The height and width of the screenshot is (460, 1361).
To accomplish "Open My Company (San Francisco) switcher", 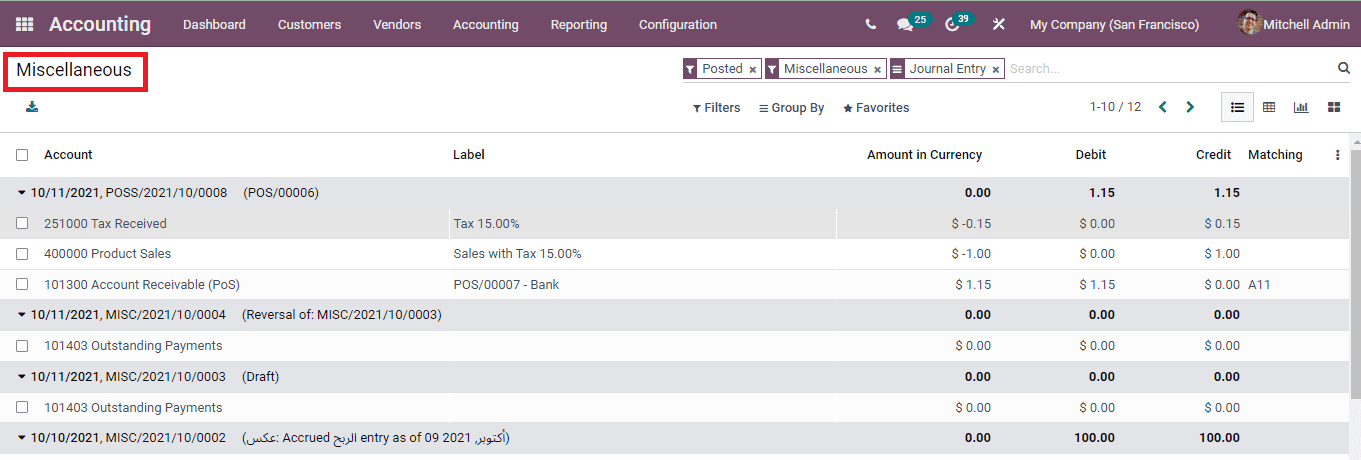I will click(x=1114, y=24).
